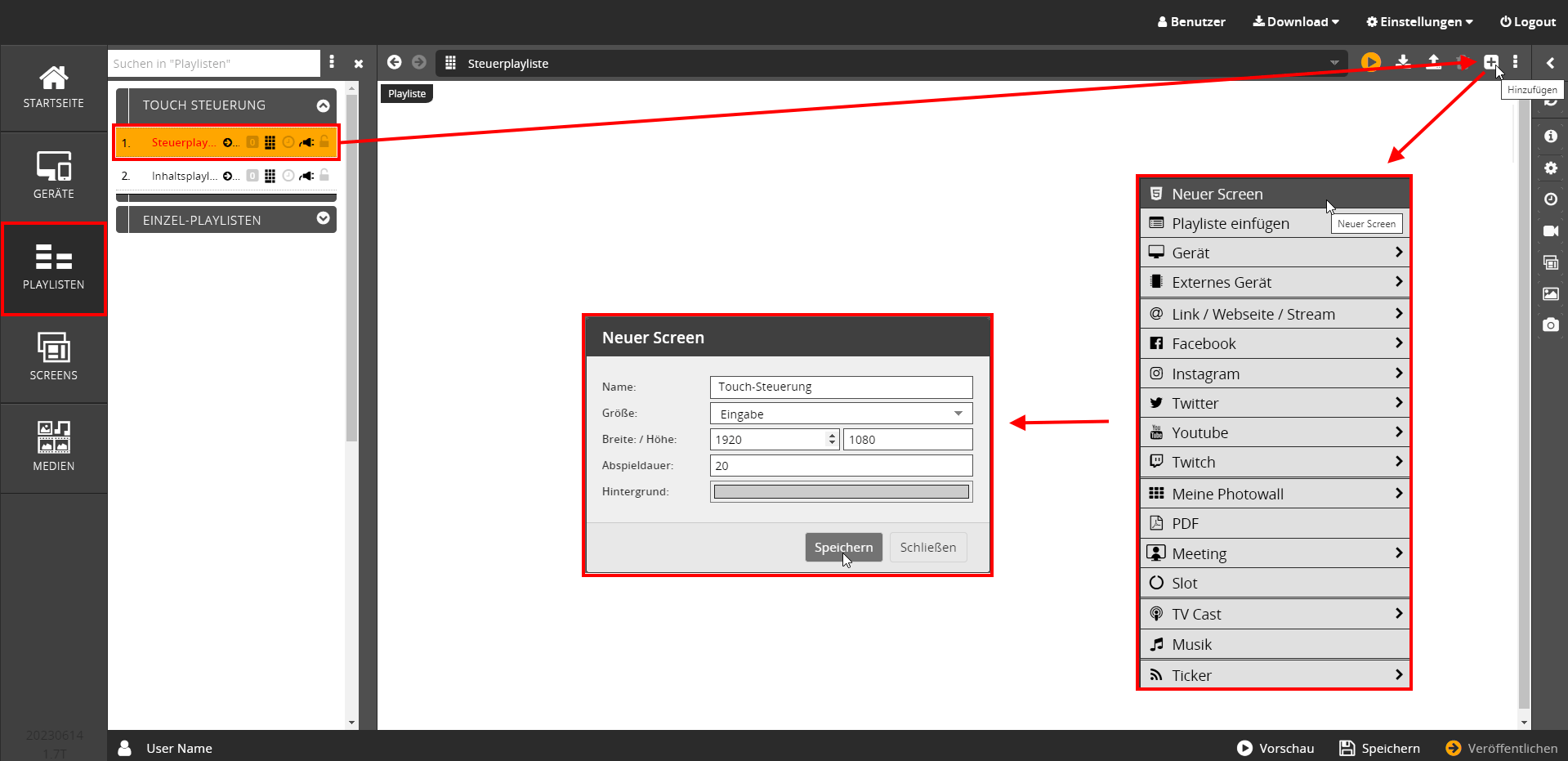Open the video camera icon in right sidebar
This screenshot has width=1568, height=761.
coord(1550,231)
